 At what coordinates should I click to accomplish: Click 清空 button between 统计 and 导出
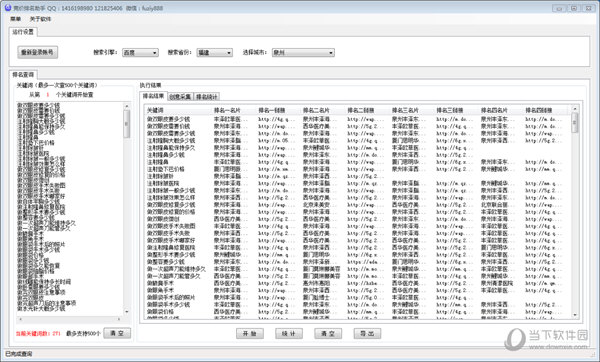(328, 333)
